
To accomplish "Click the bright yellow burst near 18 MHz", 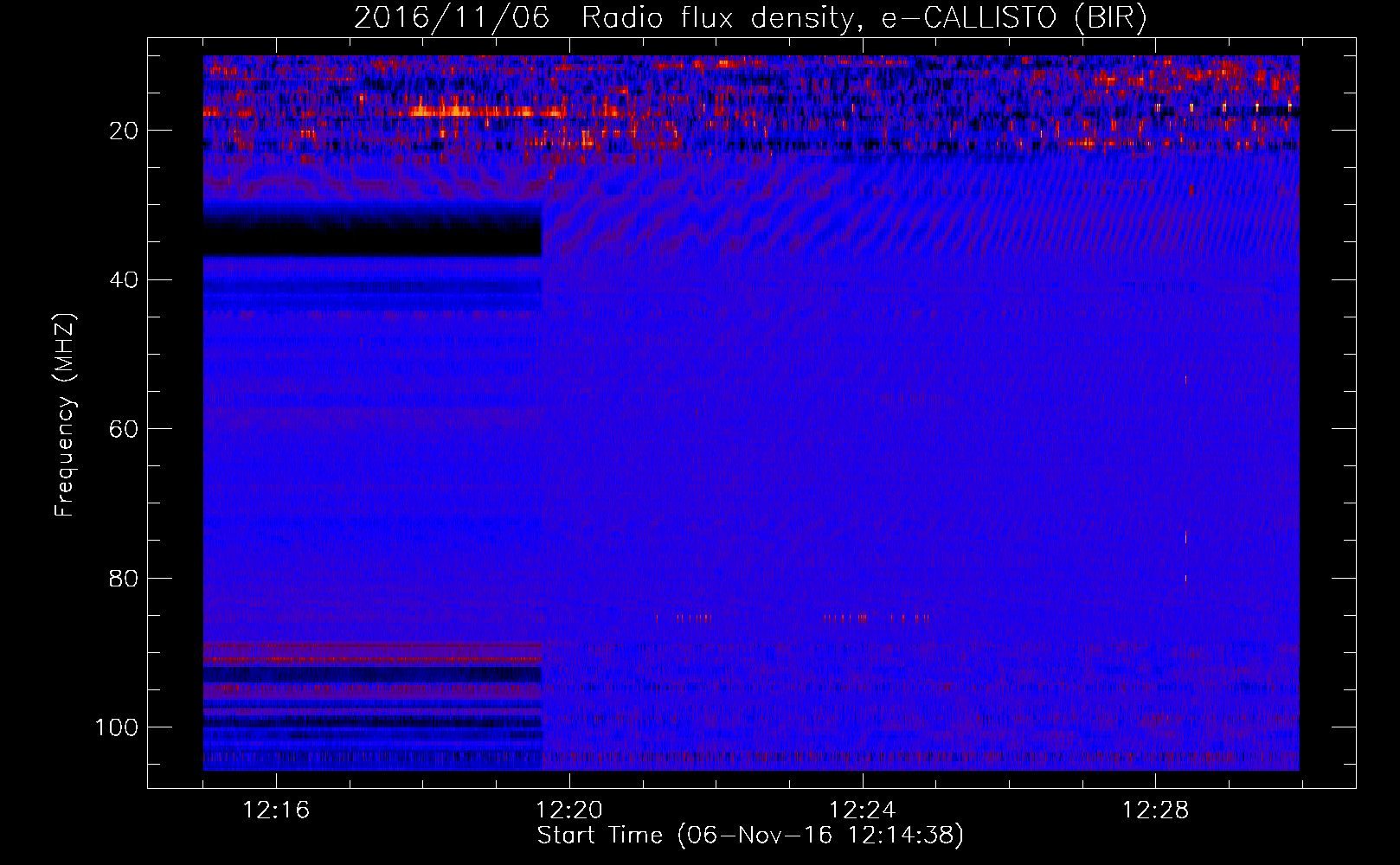I will click(441, 111).
